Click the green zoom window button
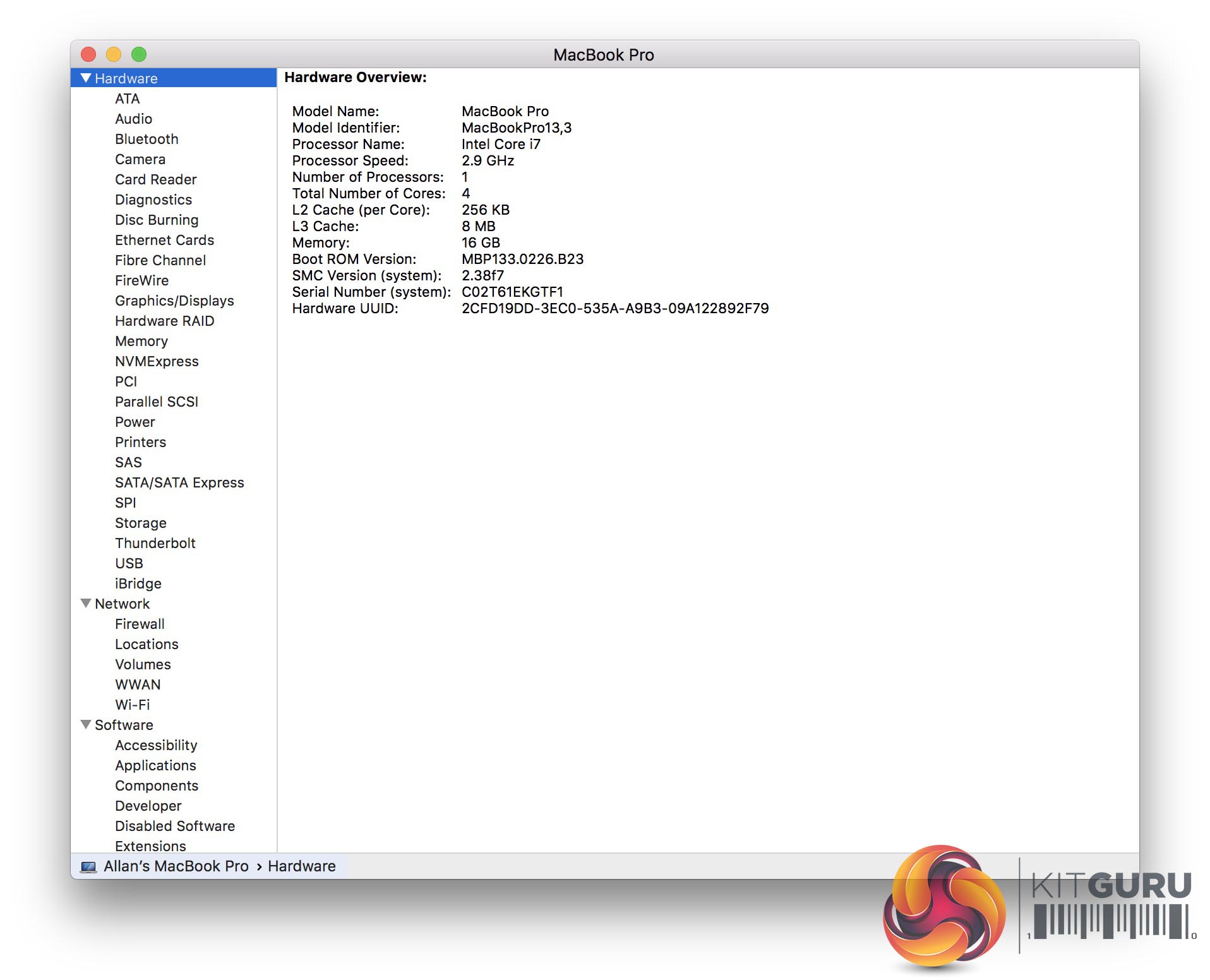1210x980 pixels. coord(139,54)
